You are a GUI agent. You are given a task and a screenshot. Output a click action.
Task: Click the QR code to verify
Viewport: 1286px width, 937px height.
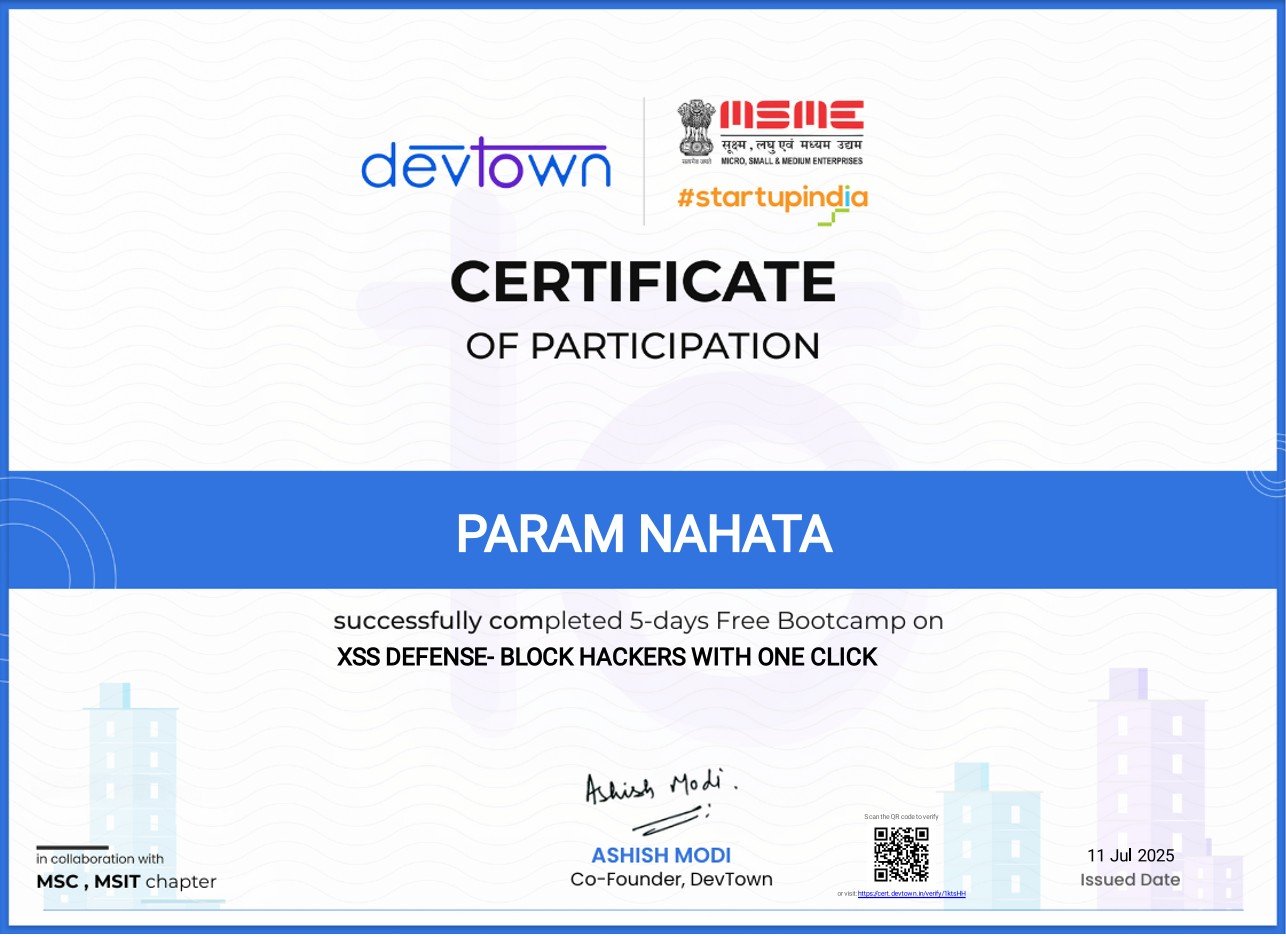[901, 855]
